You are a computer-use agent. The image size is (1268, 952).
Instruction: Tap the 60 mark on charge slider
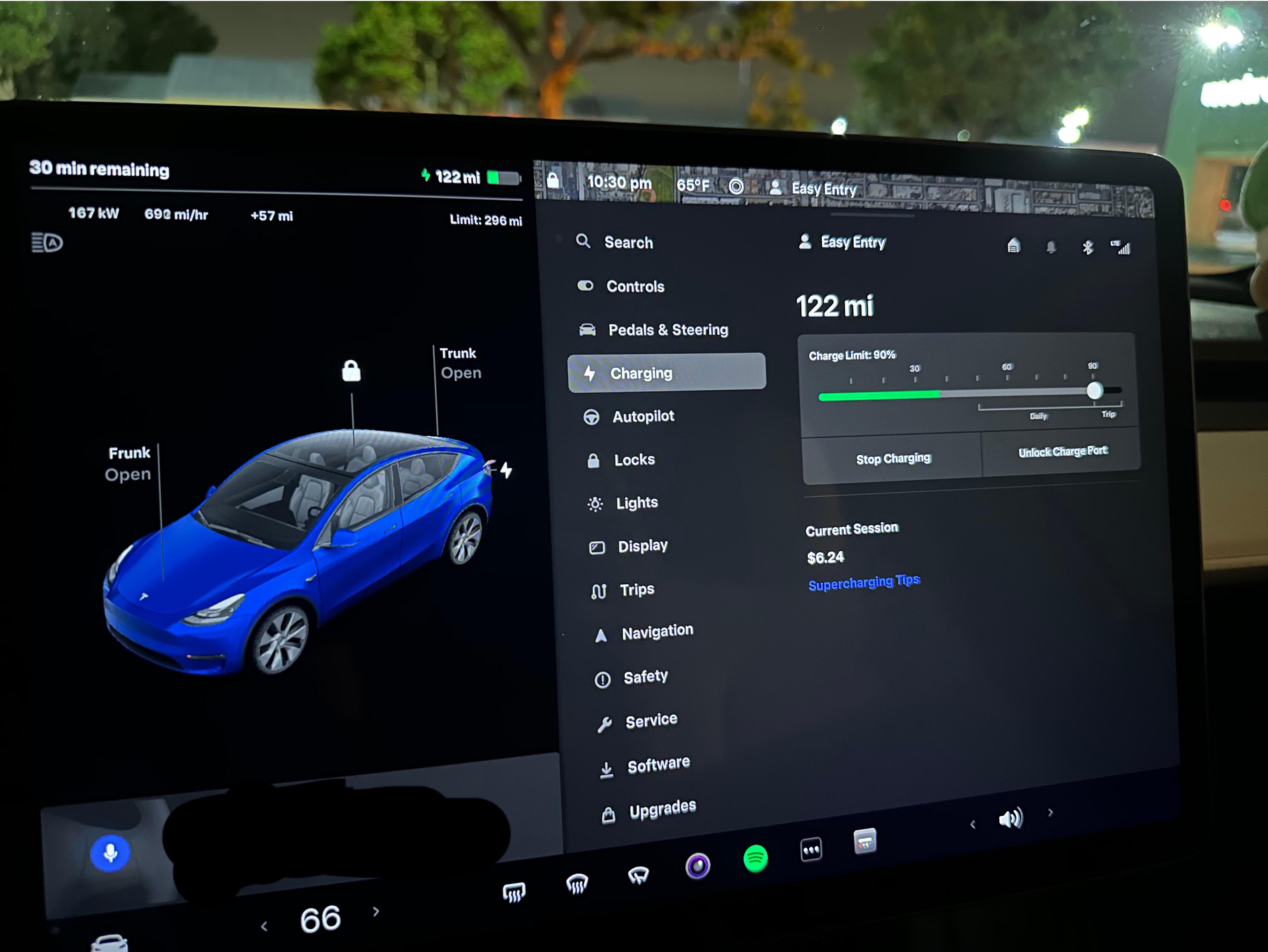[x=1007, y=367]
